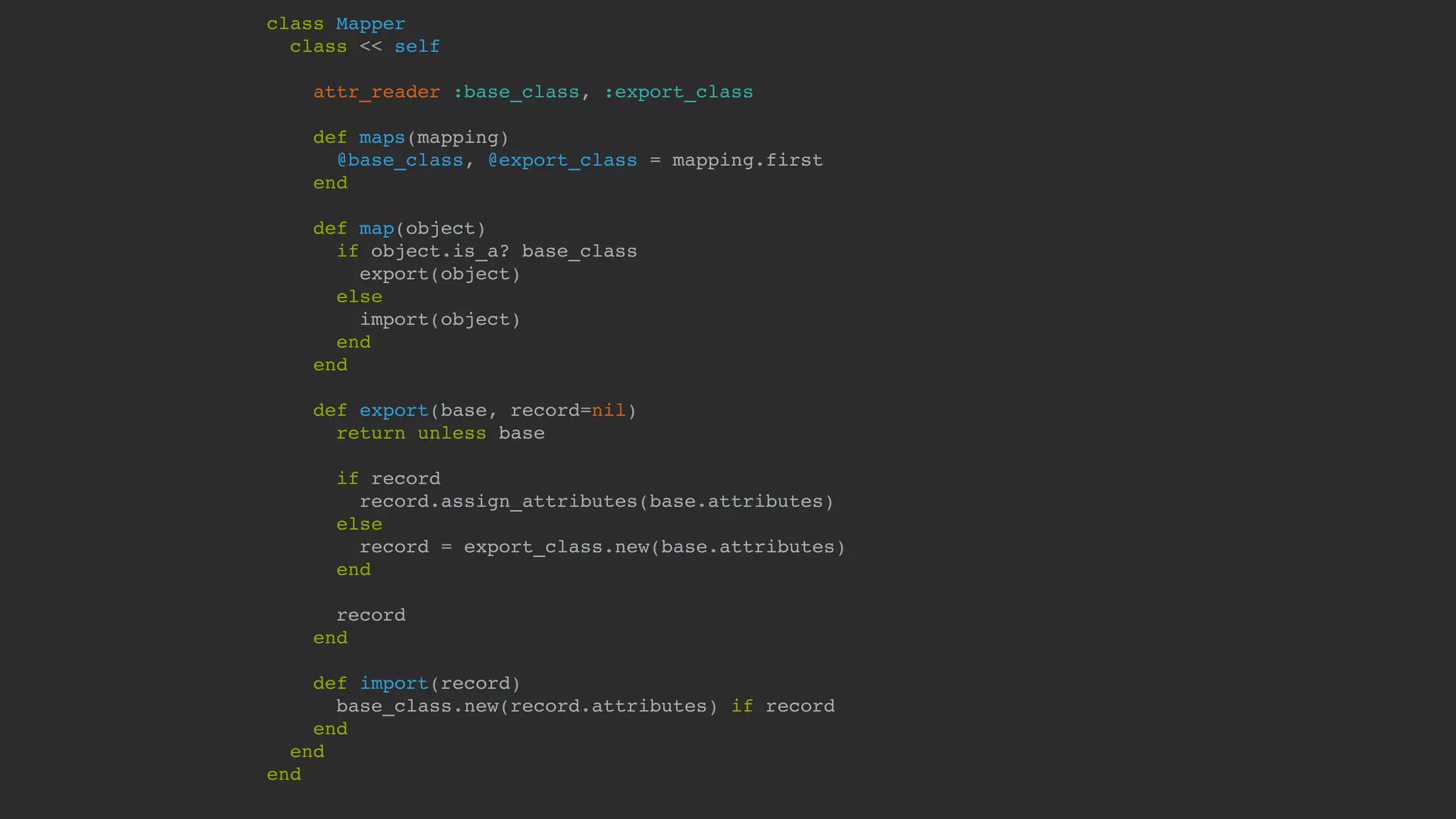Click the 'record = export_class.new(base.attributes)' line
This screenshot has height=819, width=1456.
coord(602,547)
